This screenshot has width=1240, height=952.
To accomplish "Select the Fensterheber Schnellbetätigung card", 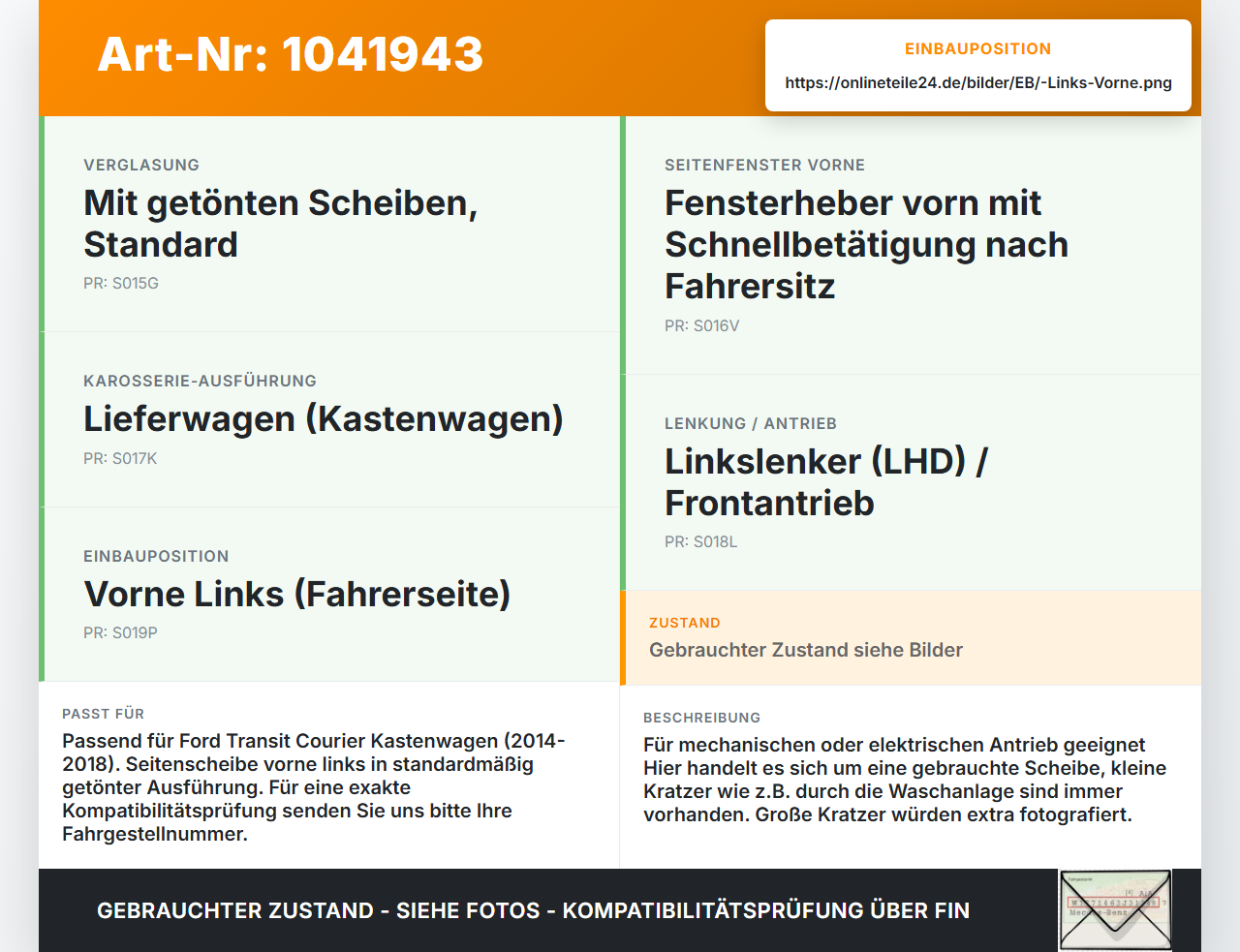I will [911, 245].
